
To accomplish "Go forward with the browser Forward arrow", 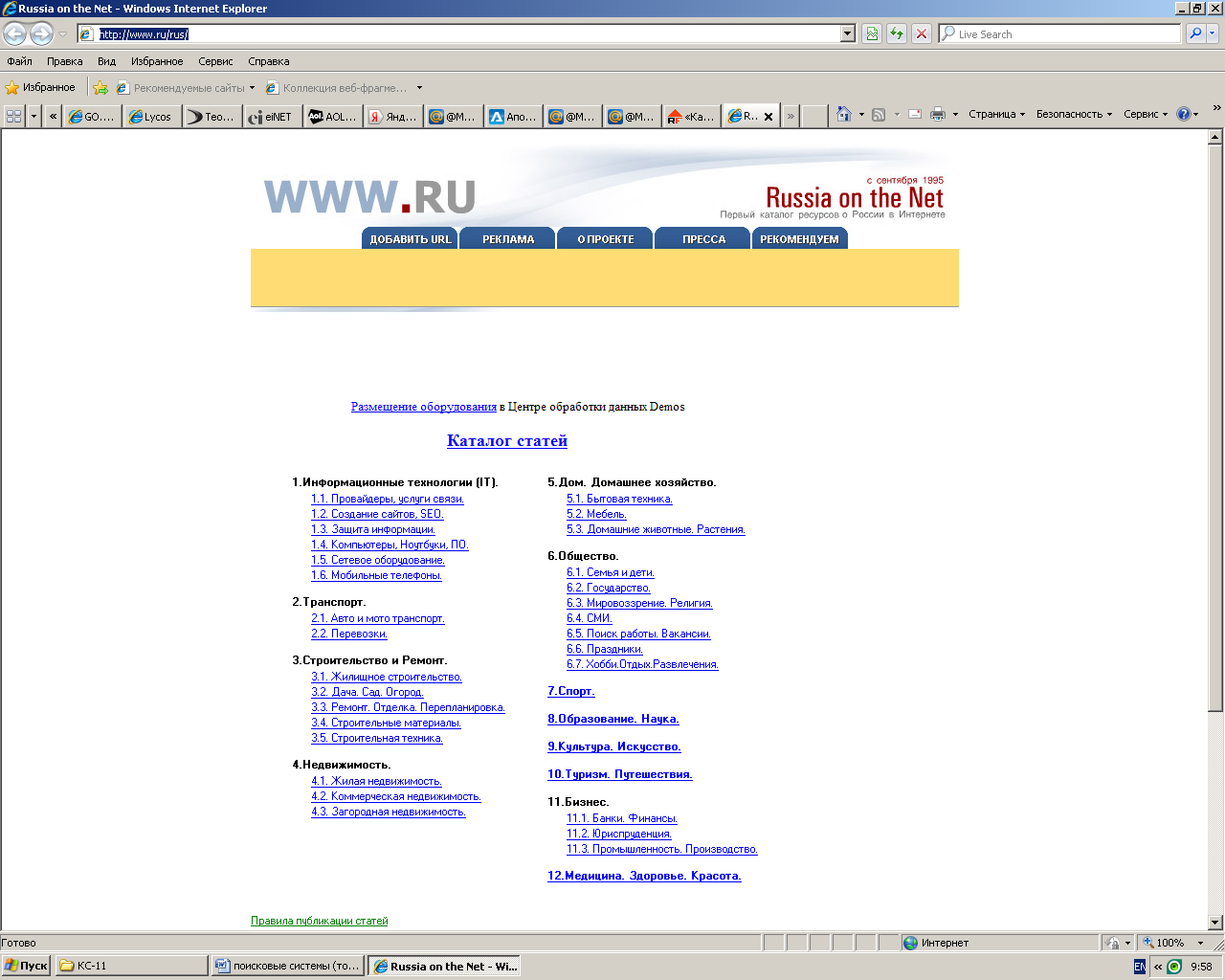I will 41,33.
